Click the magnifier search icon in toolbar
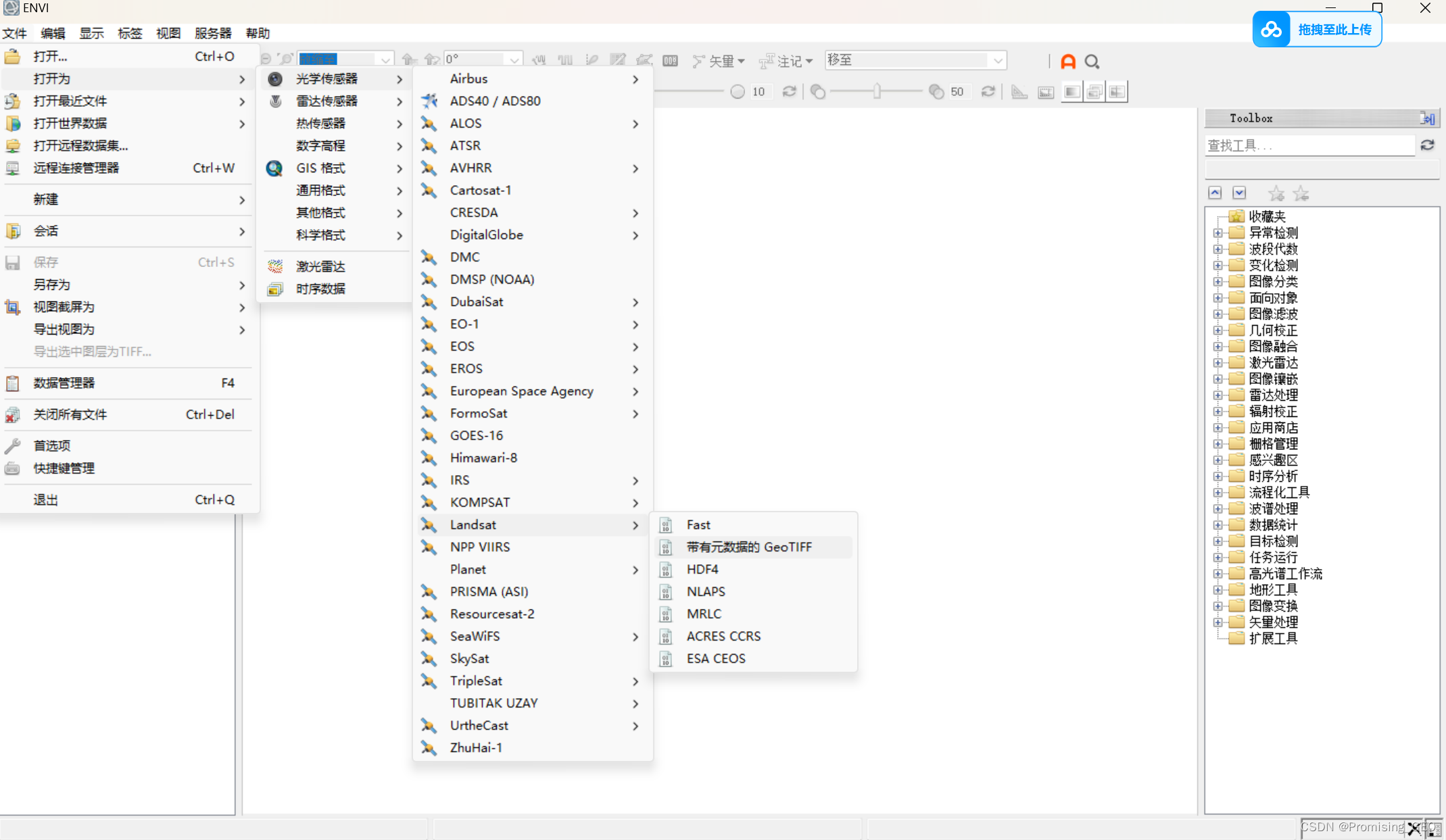 (1092, 61)
